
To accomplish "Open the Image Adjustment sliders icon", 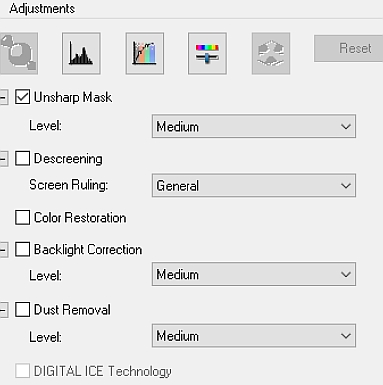I will click(207, 53).
